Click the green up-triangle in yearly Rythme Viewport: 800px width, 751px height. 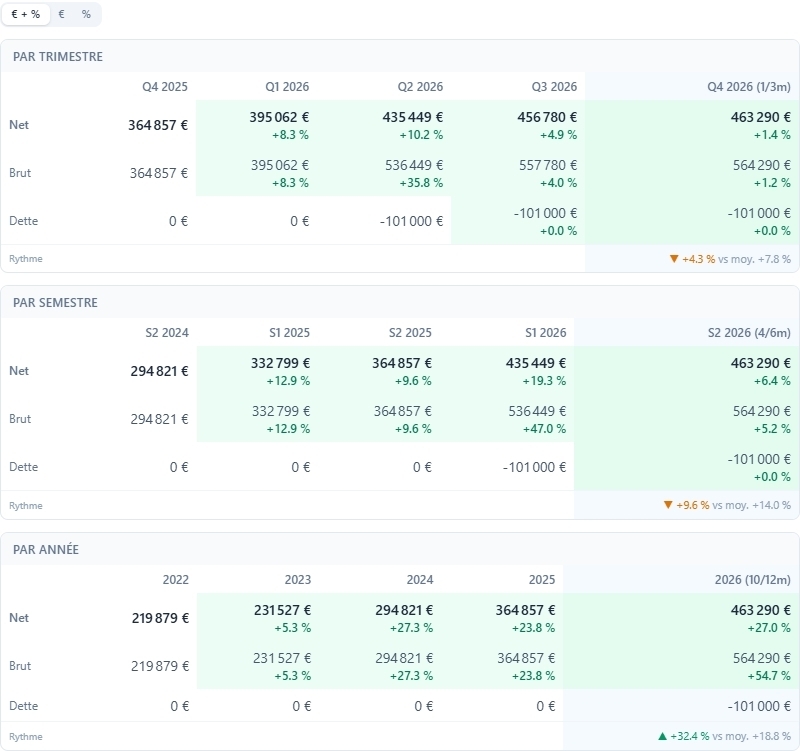point(662,736)
